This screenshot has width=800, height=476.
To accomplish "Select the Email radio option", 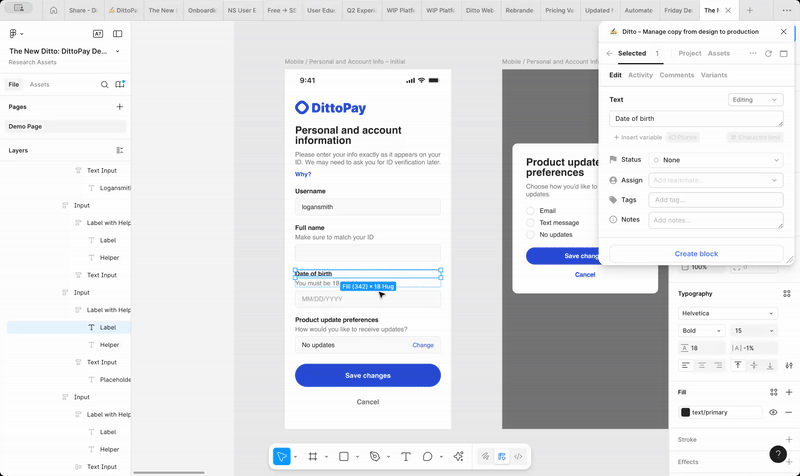I will (530, 211).
